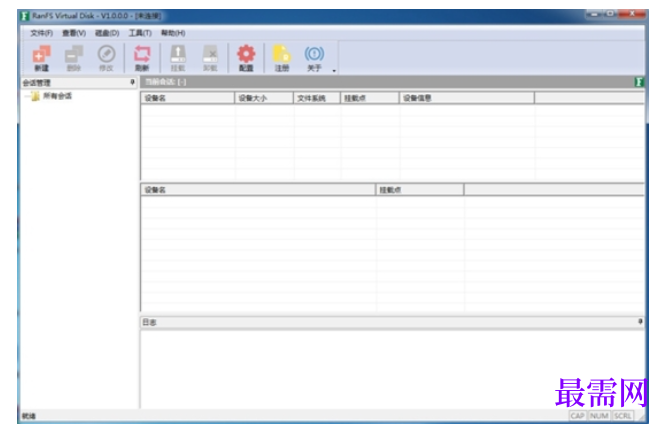Click the SCRL indicator in the status bar
Viewport: 667px width, 424px height.
622,415
